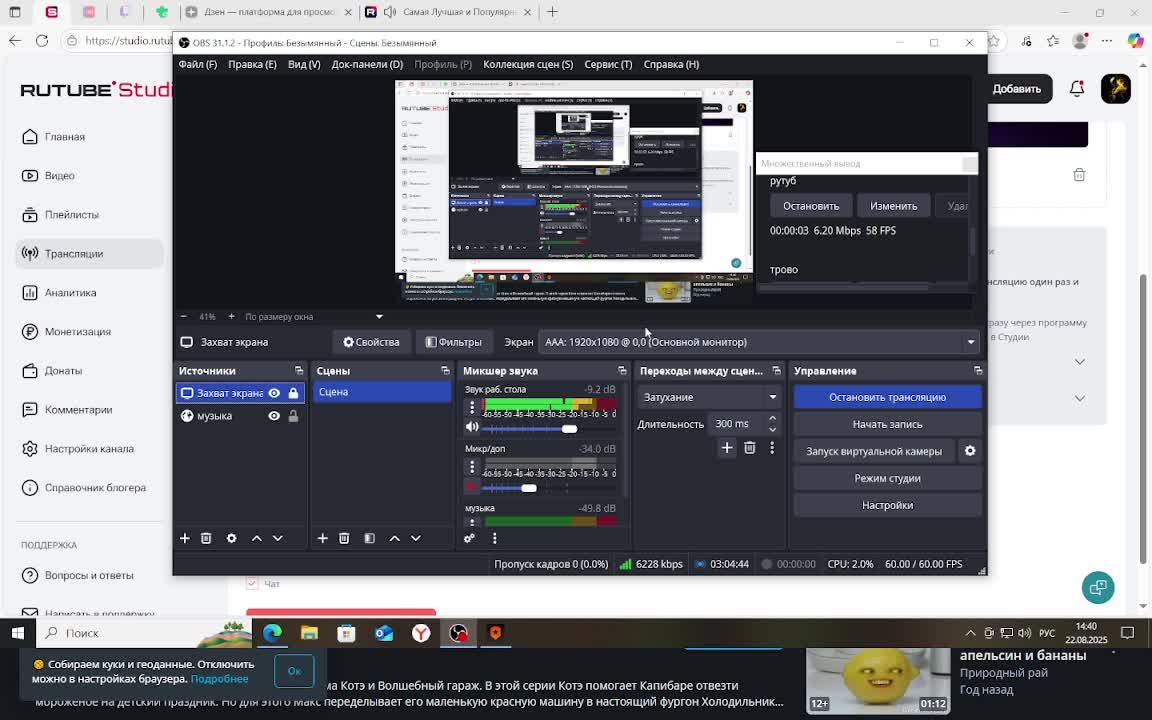Expand first RUTUBE chevron section
Viewport: 1152px width, 720px height.
(1079, 361)
